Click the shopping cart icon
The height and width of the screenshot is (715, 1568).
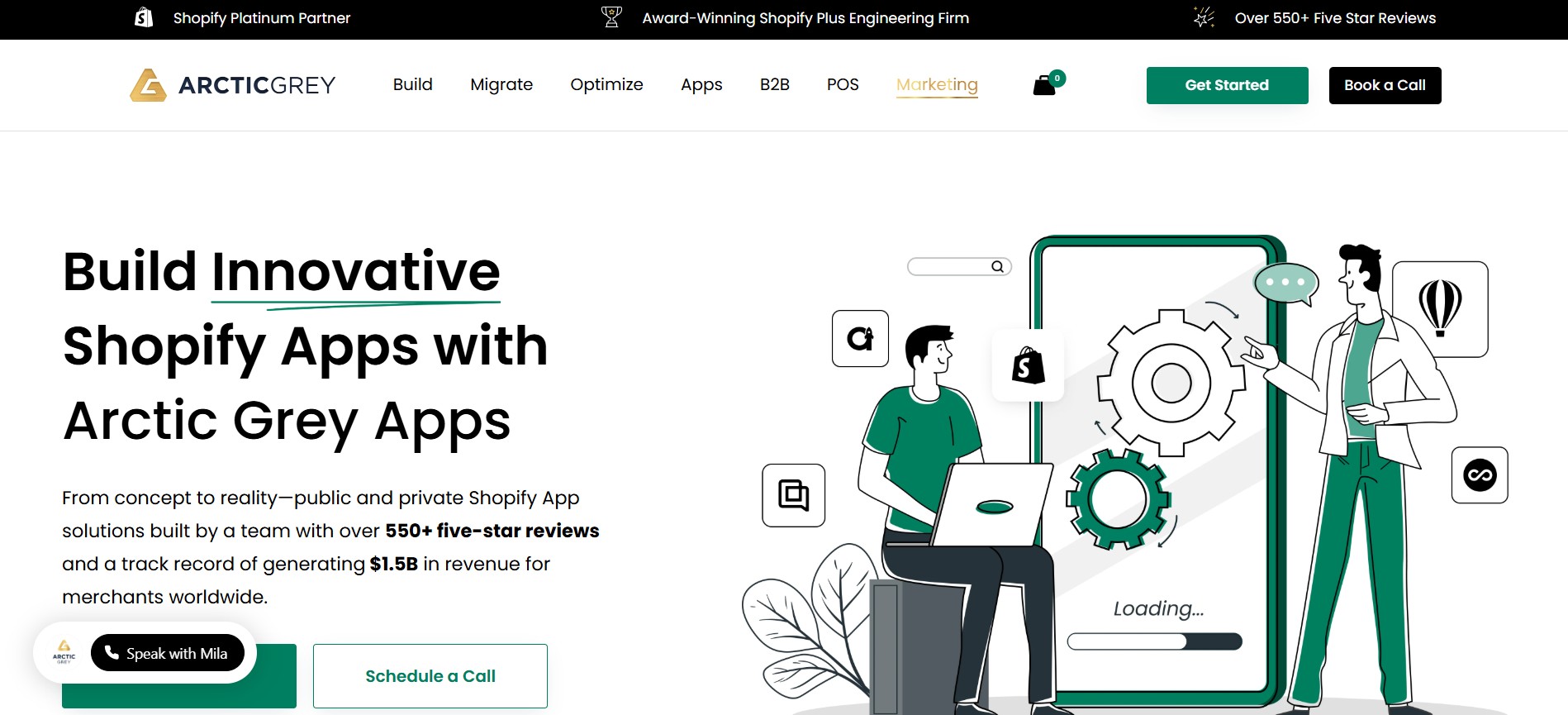point(1045,85)
